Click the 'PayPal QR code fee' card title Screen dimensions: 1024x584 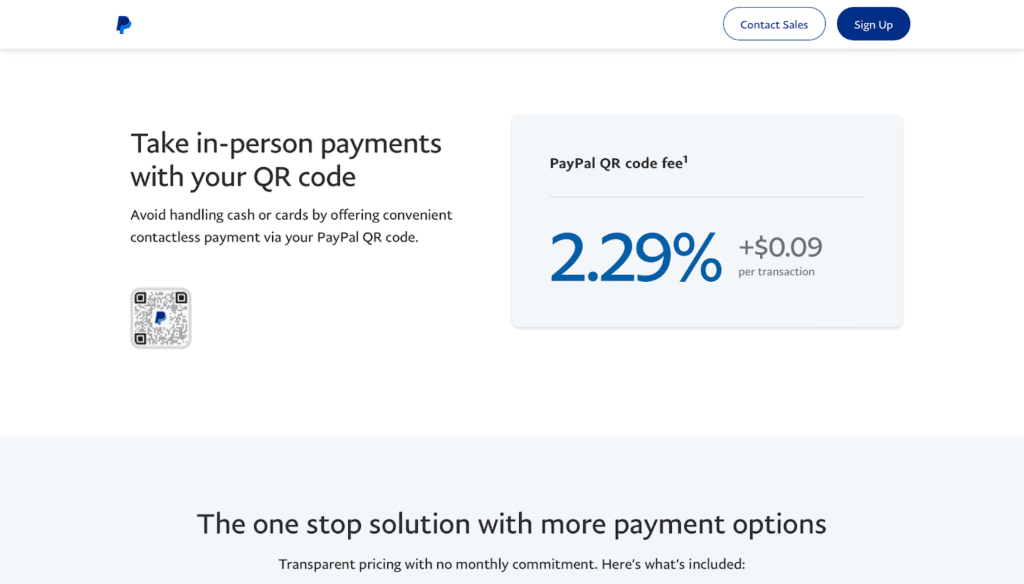[615, 163]
